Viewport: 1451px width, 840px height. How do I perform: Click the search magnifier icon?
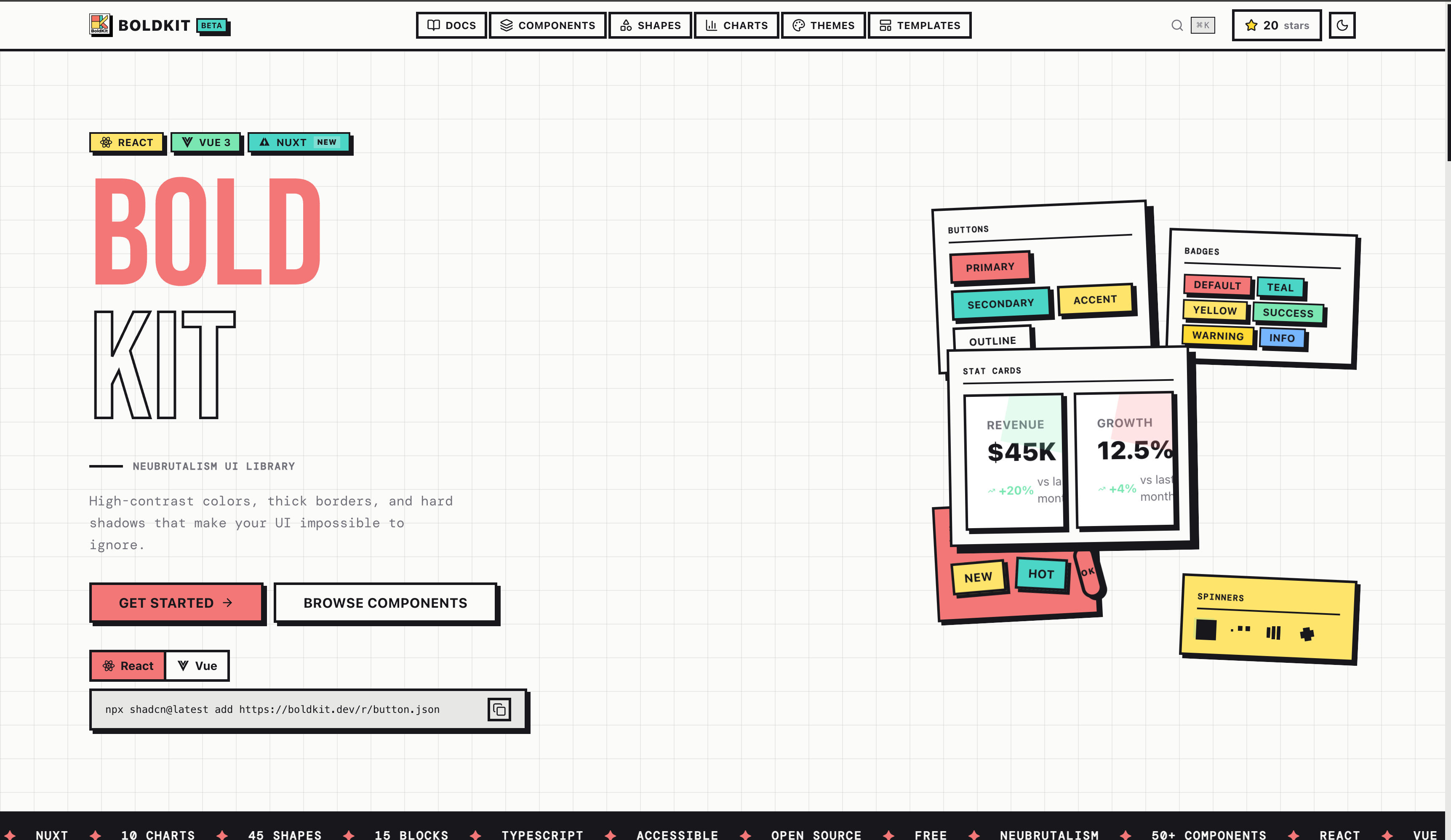1177,25
